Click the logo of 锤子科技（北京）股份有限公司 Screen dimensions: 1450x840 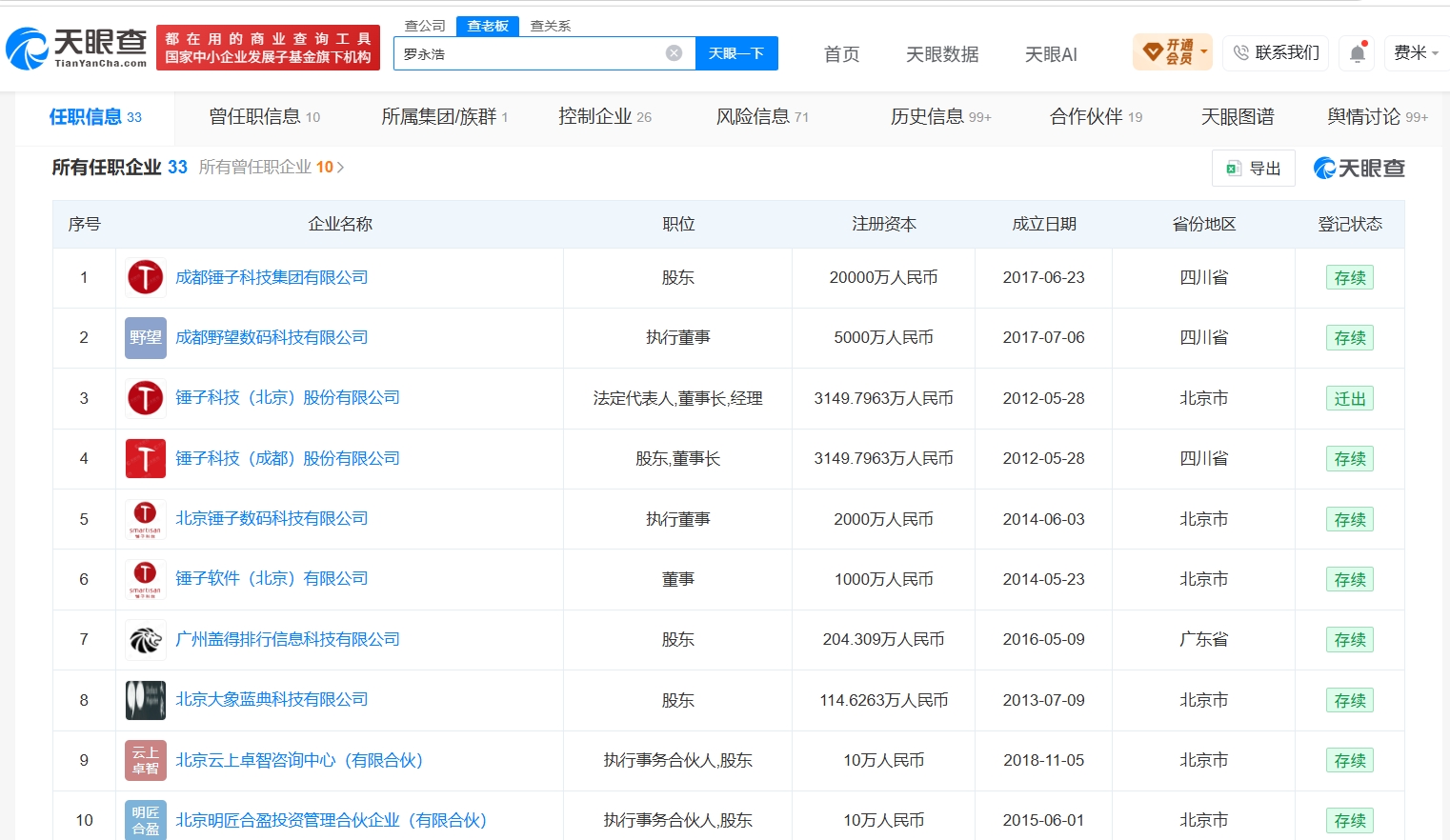coord(146,398)
